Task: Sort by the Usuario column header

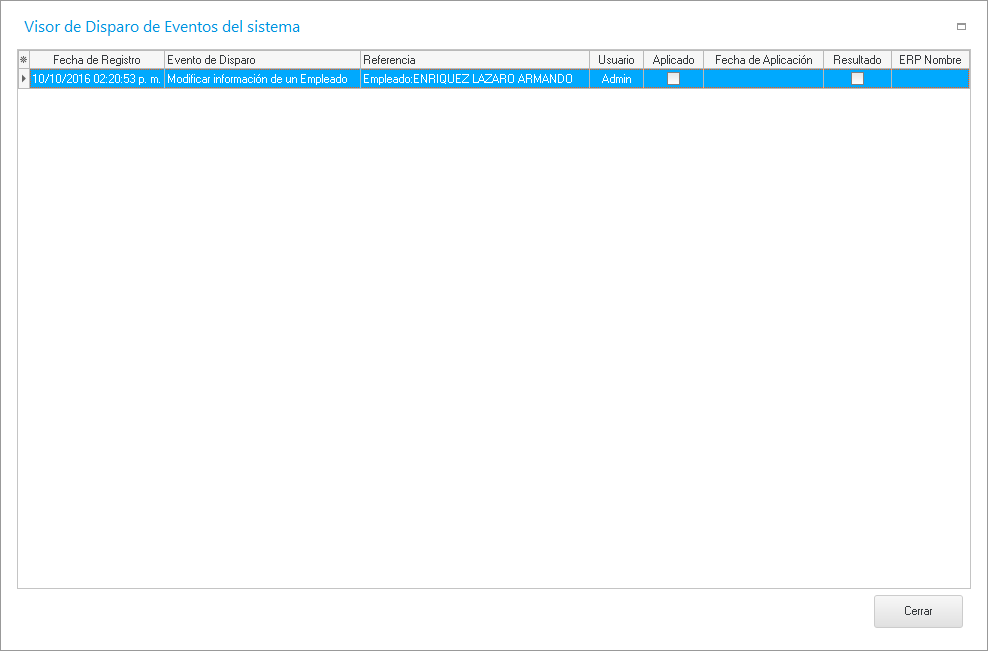Action: 616,60
